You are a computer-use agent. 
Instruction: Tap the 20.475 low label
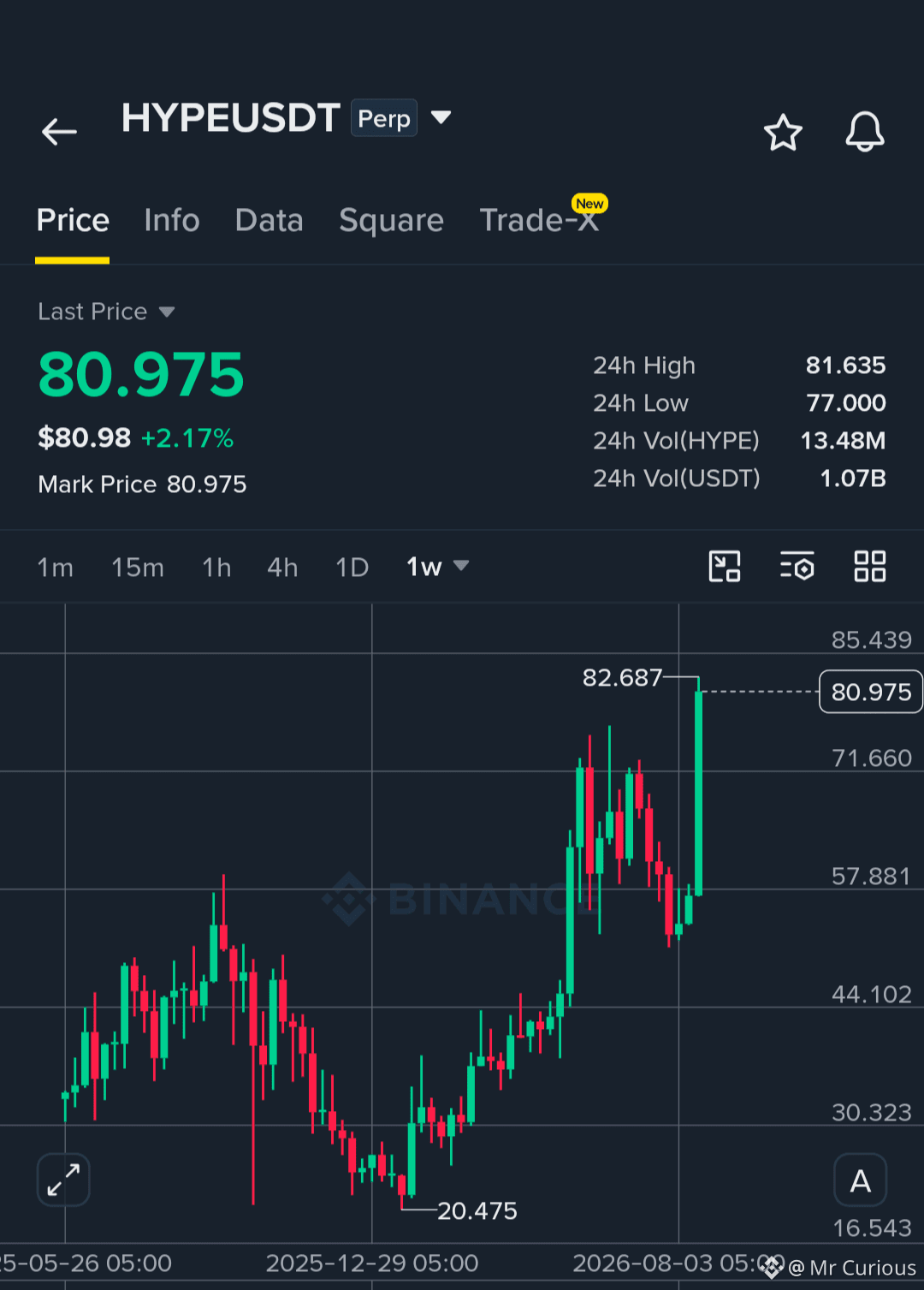[x=477, y=1210]
